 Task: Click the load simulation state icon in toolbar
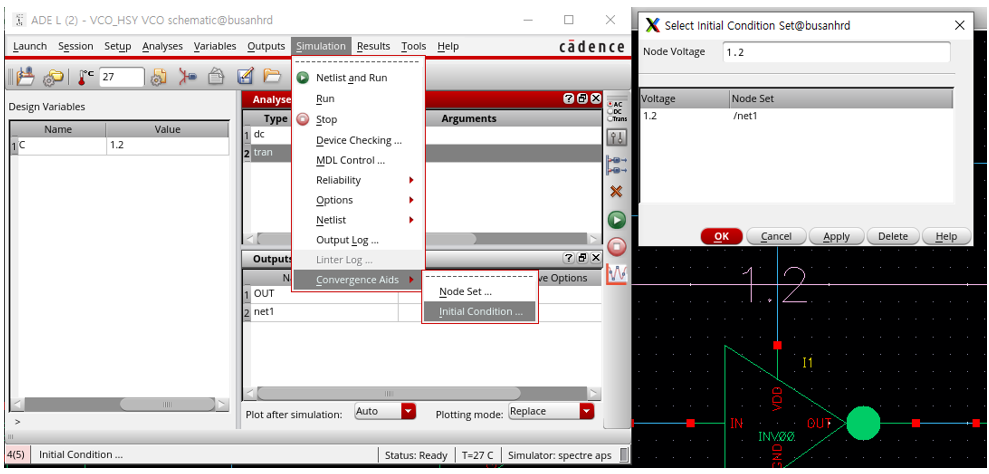point(25,77)
